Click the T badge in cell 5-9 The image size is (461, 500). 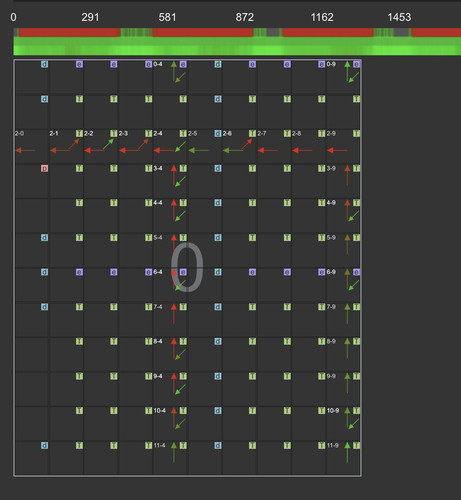pyautogui.click(x=356, y=238)
